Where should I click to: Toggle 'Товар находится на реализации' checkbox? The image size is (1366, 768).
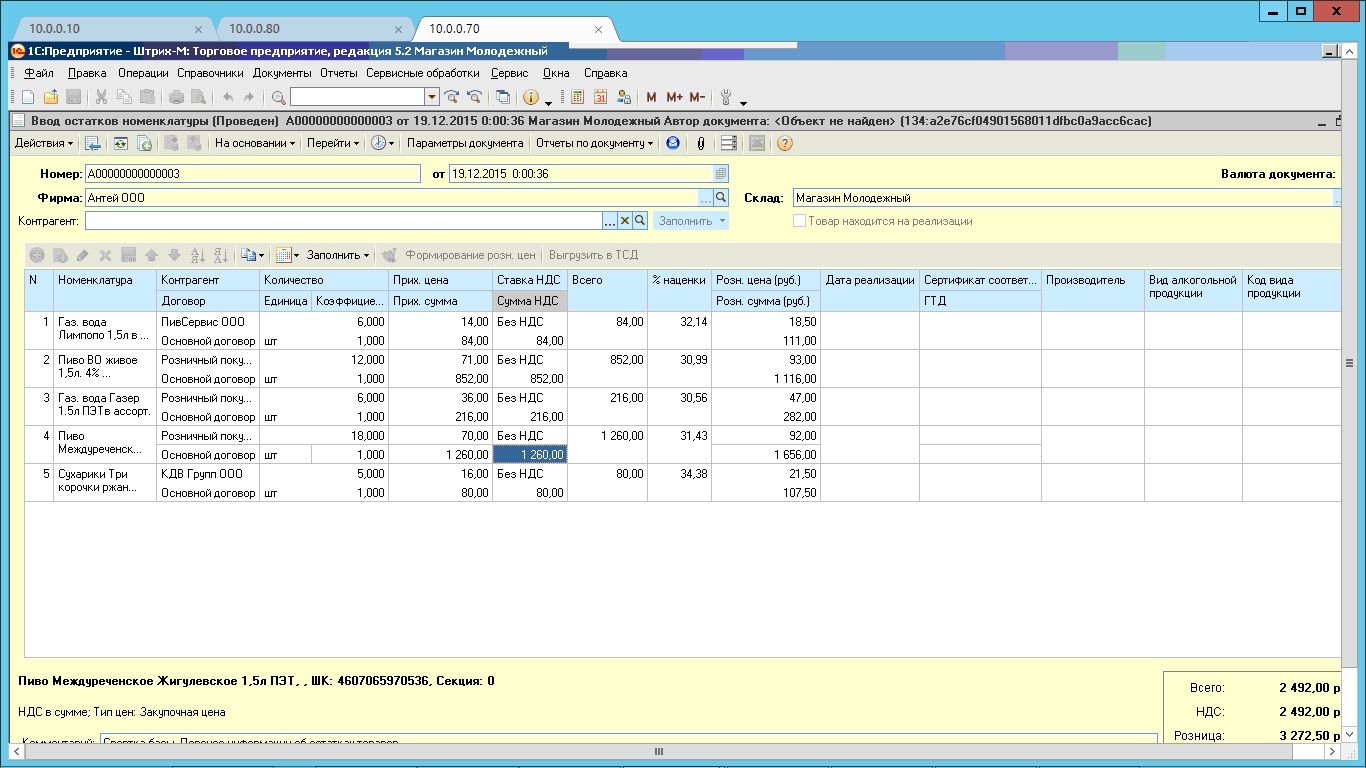pos(799,221)
